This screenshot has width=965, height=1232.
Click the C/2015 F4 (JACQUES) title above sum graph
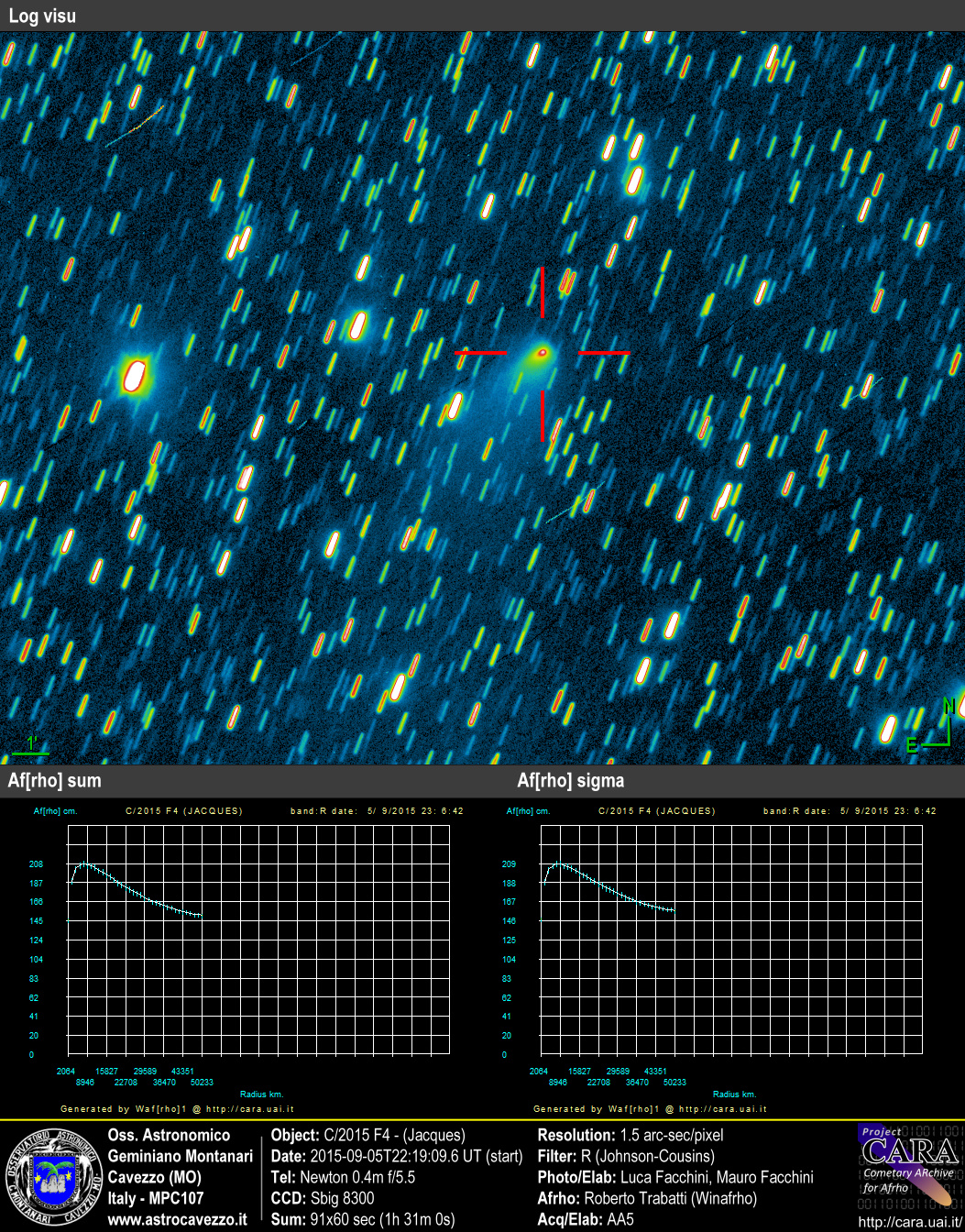pyautogui.click(x=183, y=811)
